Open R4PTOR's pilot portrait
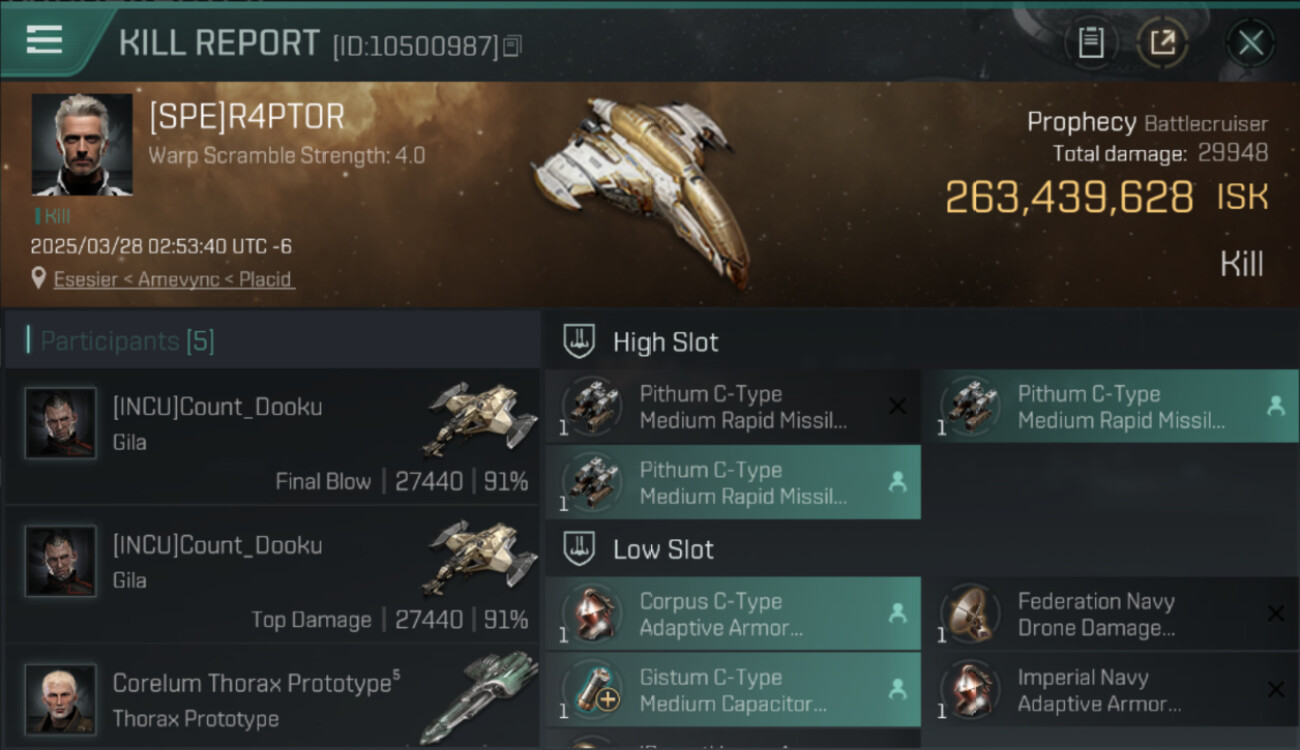The image size is (1300, 750). (x=82, y=145)
